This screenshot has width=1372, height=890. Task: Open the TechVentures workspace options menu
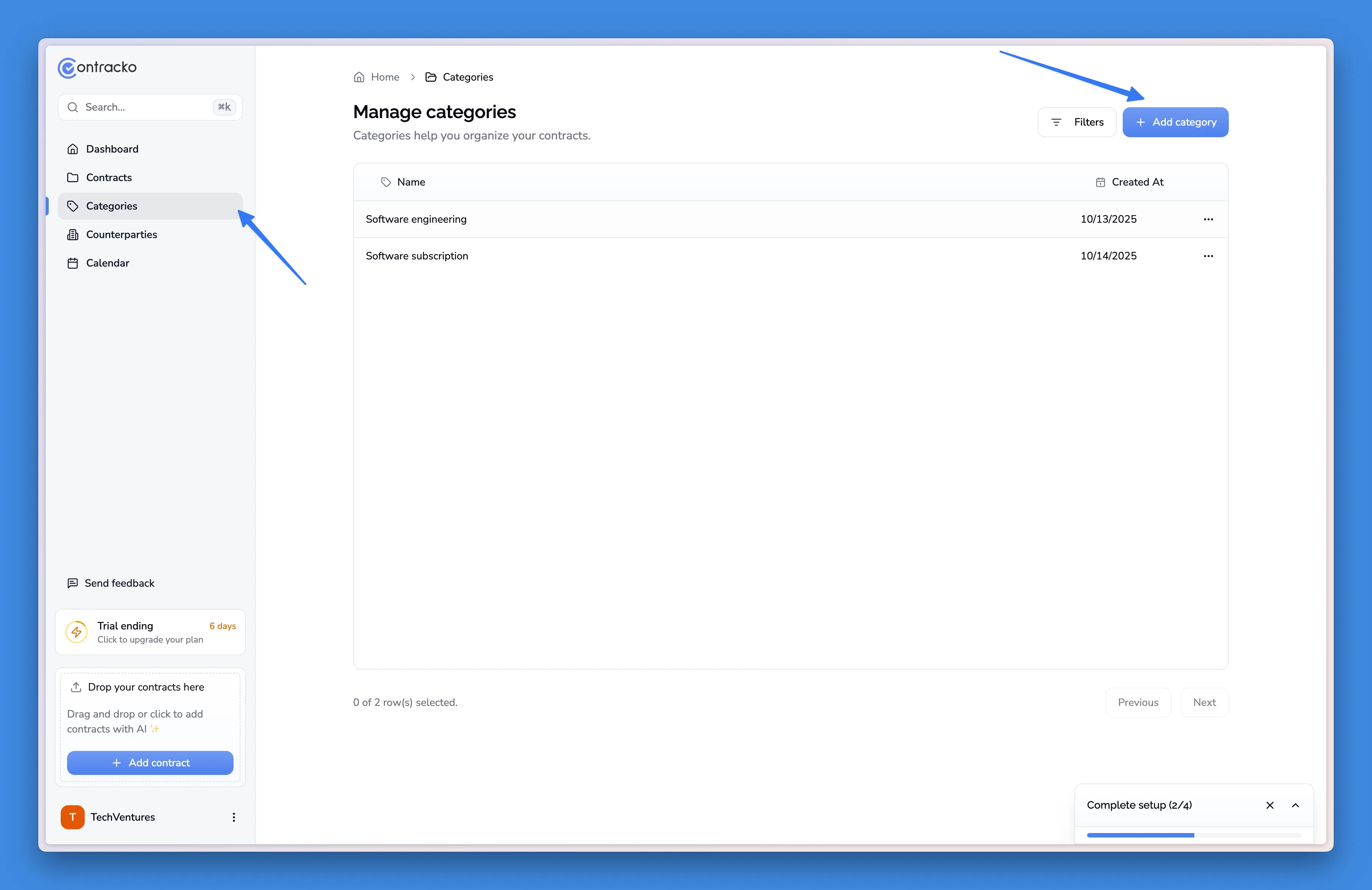234,817
